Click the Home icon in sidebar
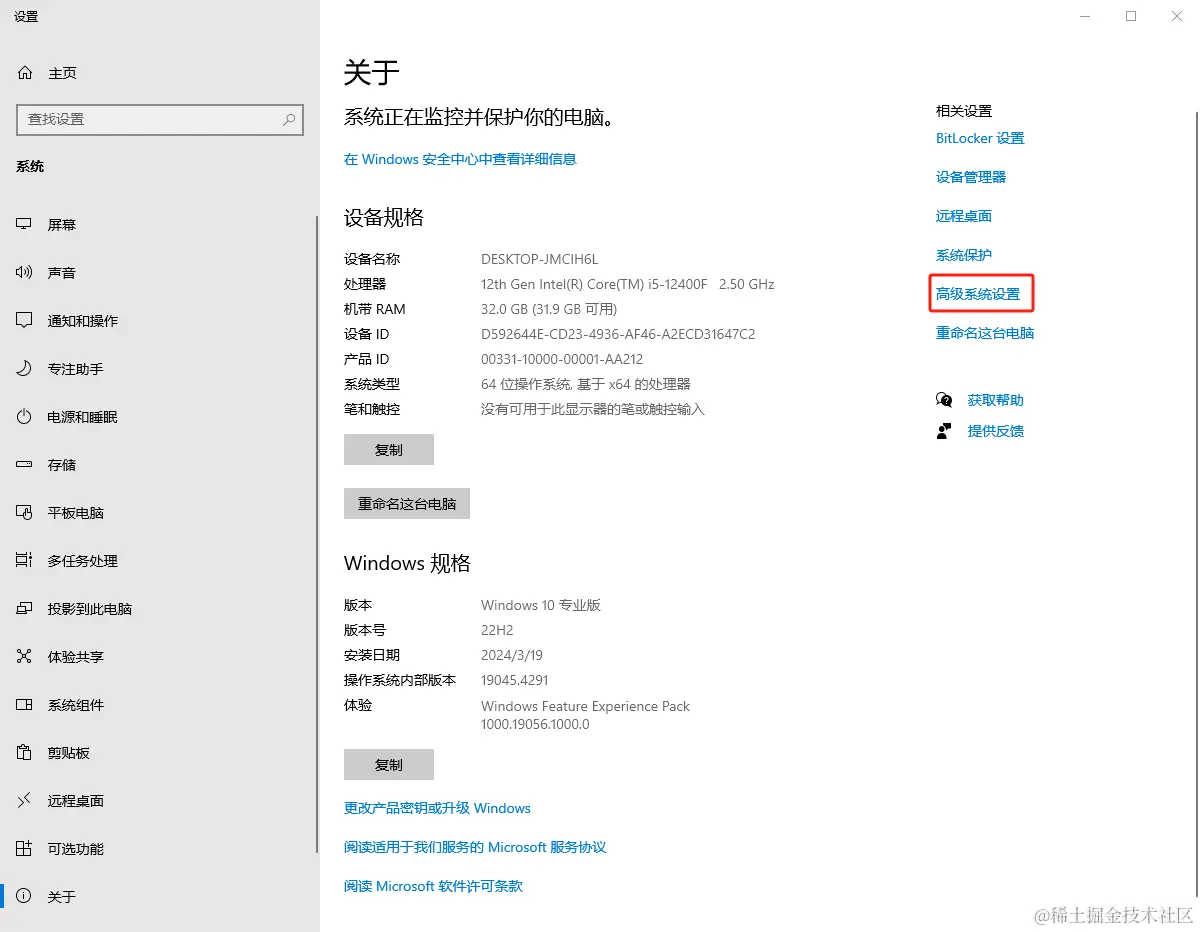Screen dimensions: 1200x932 25,73
